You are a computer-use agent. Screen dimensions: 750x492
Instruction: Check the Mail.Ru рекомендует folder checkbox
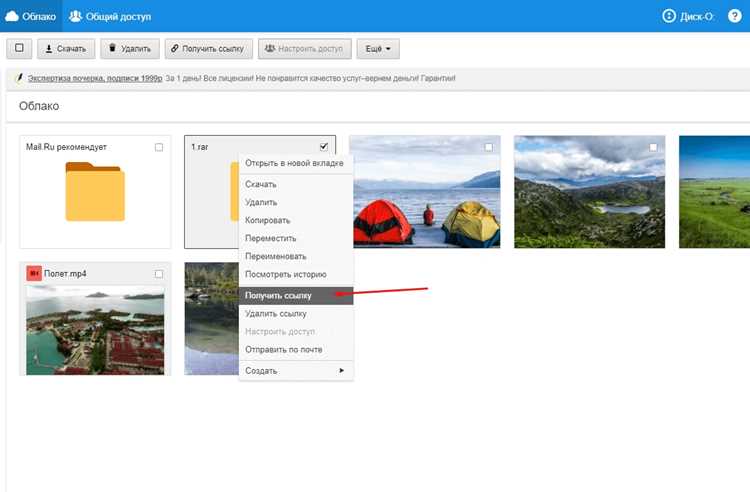pyautogui.click(x=159, y=147)
